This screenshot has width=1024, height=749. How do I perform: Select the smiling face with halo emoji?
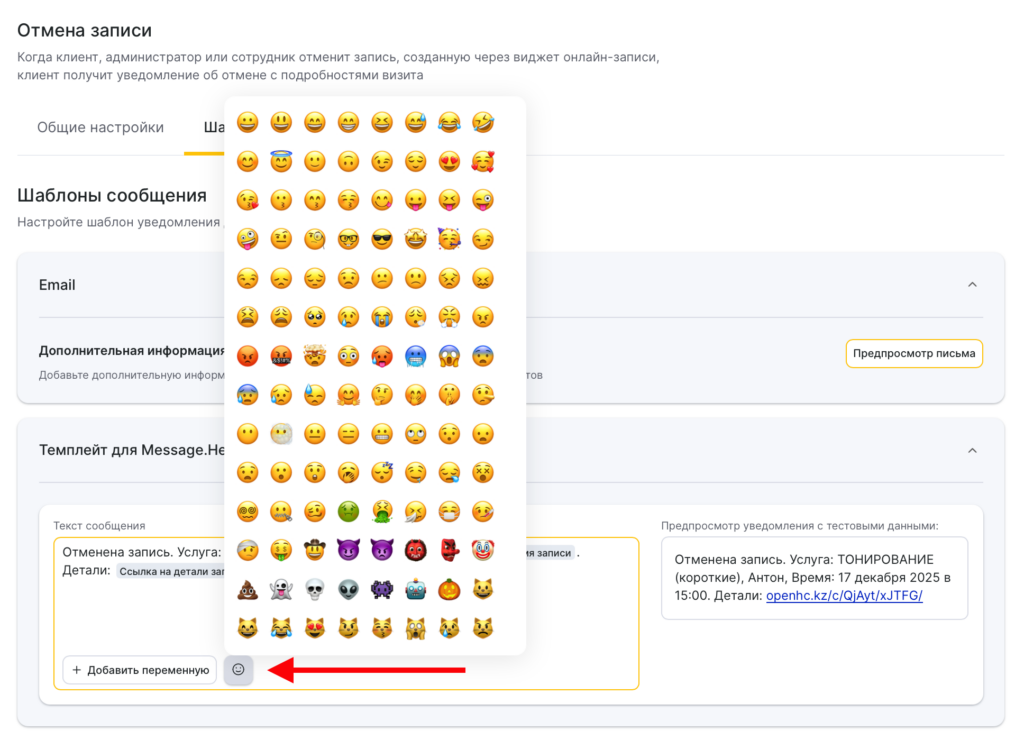[x=281, y=161]
